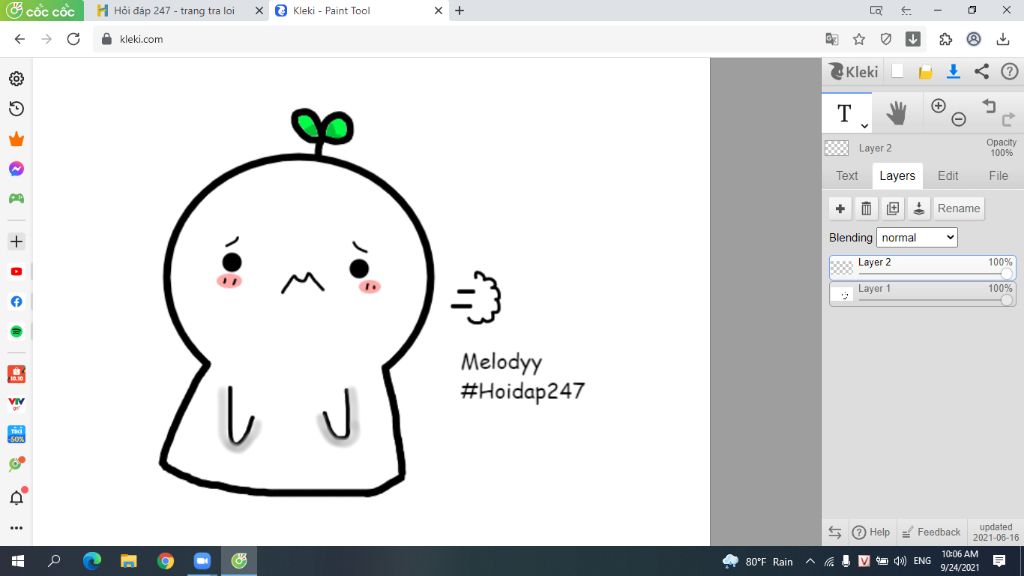
Task: Open browser extensions puzzle icon
Action: (x=945, y=39)
